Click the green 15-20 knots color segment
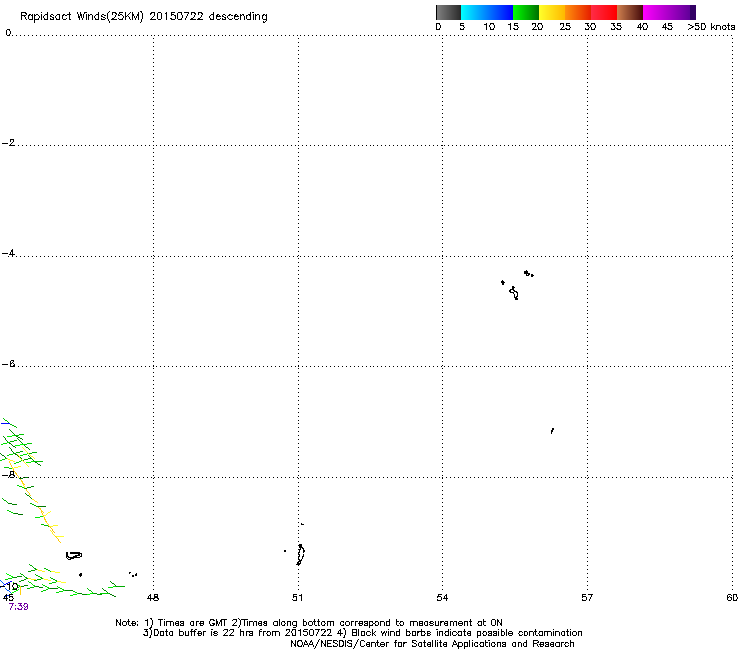The image size is (740, 650). pyautogui.click(x=526, y=12)
